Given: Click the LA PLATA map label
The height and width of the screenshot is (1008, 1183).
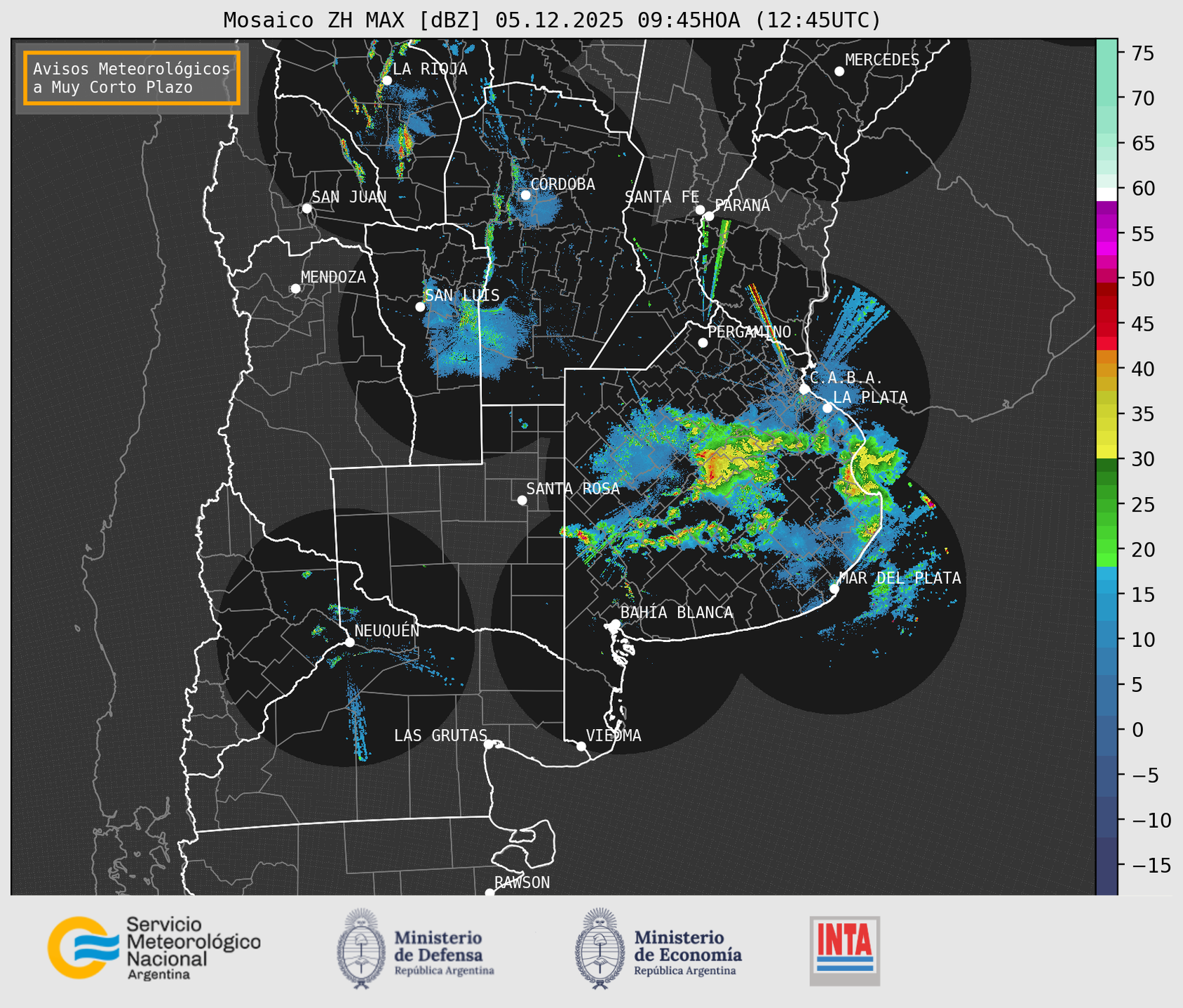Looking at the screenshot, I should tap(870, 397).
